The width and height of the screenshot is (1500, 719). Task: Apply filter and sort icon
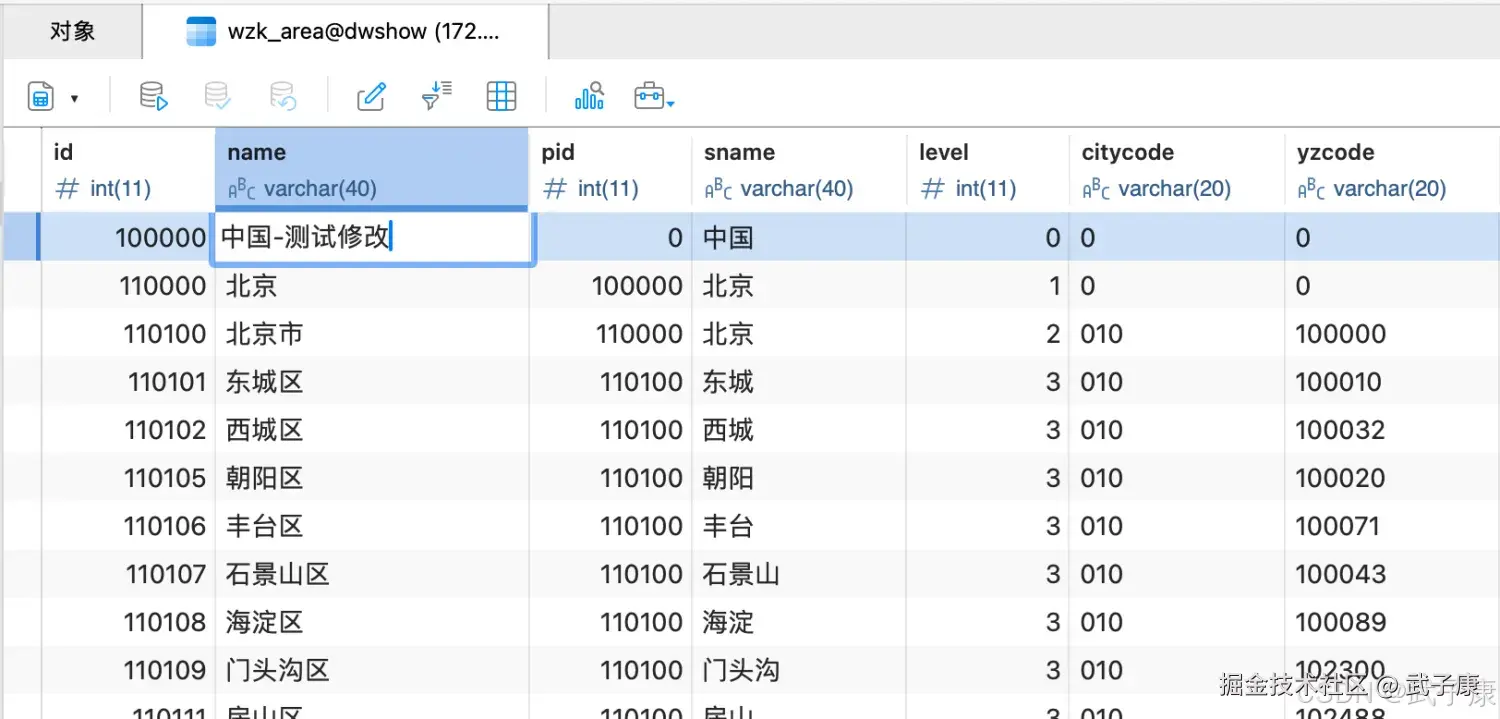436,96
